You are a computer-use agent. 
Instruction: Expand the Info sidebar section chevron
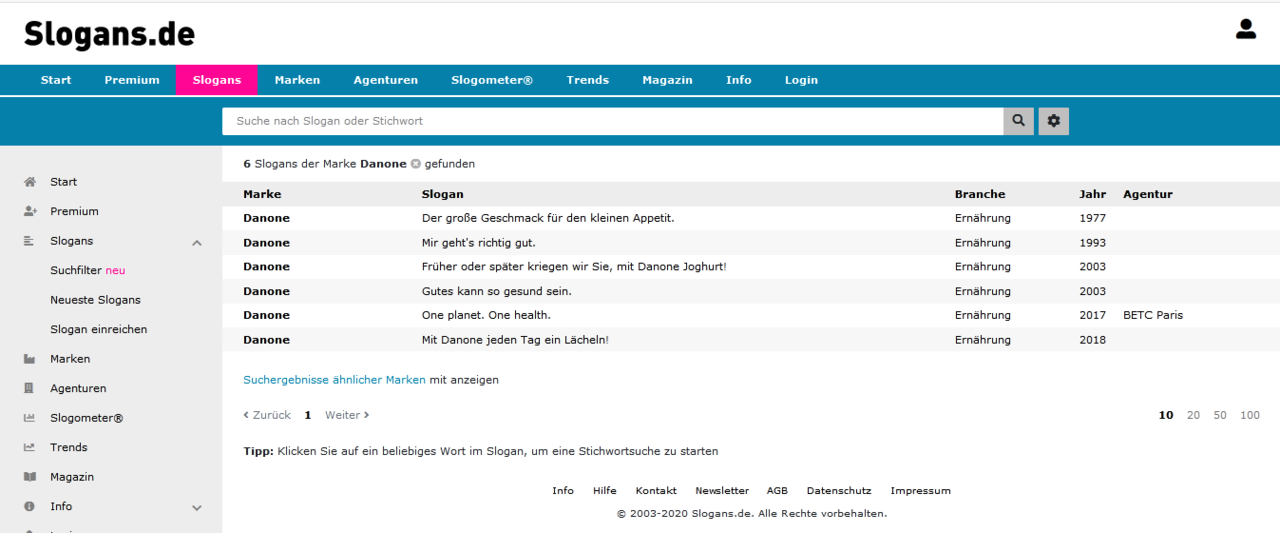(x=196, y=507)
